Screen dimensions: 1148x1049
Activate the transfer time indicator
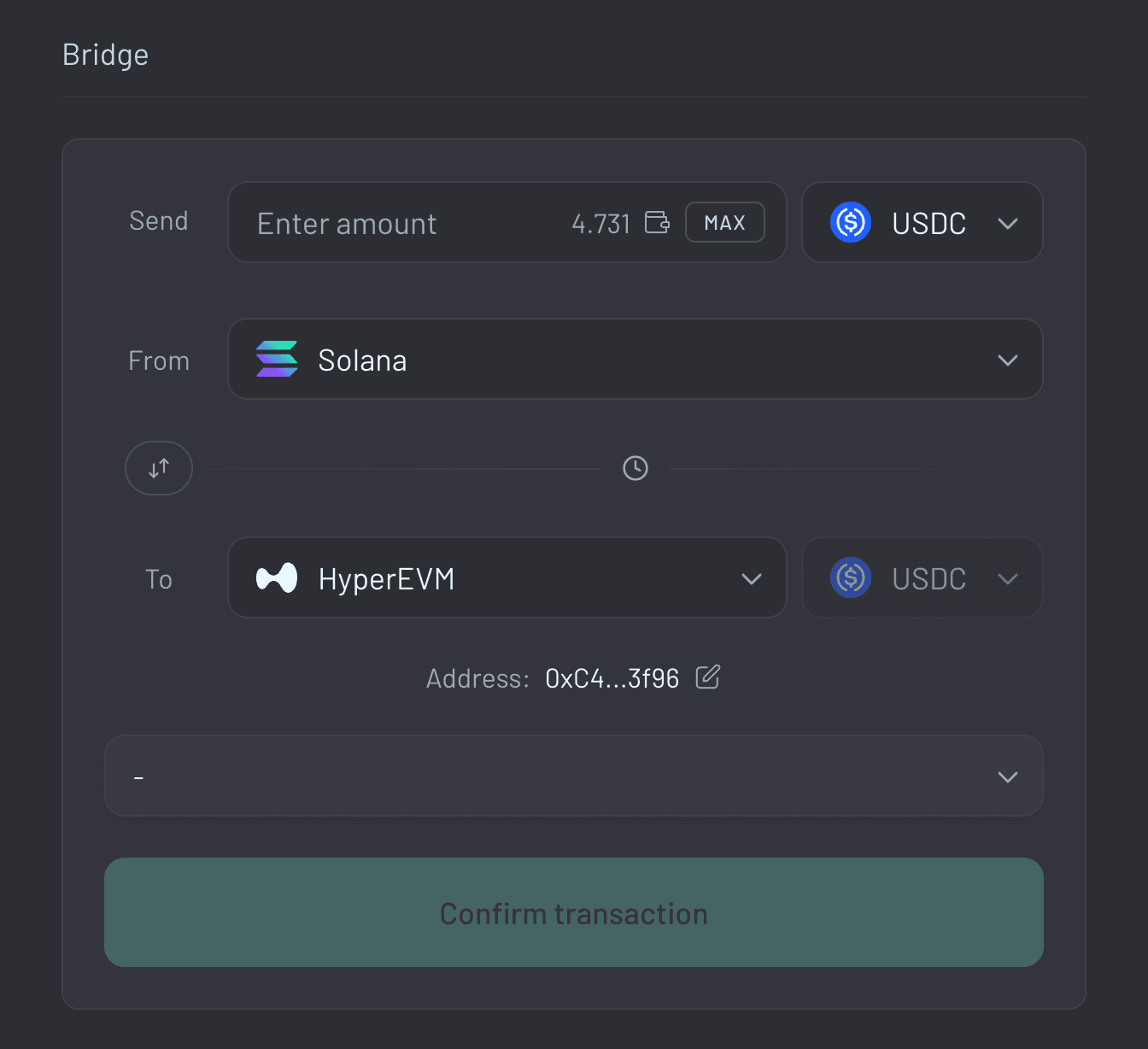click(635, 468)
